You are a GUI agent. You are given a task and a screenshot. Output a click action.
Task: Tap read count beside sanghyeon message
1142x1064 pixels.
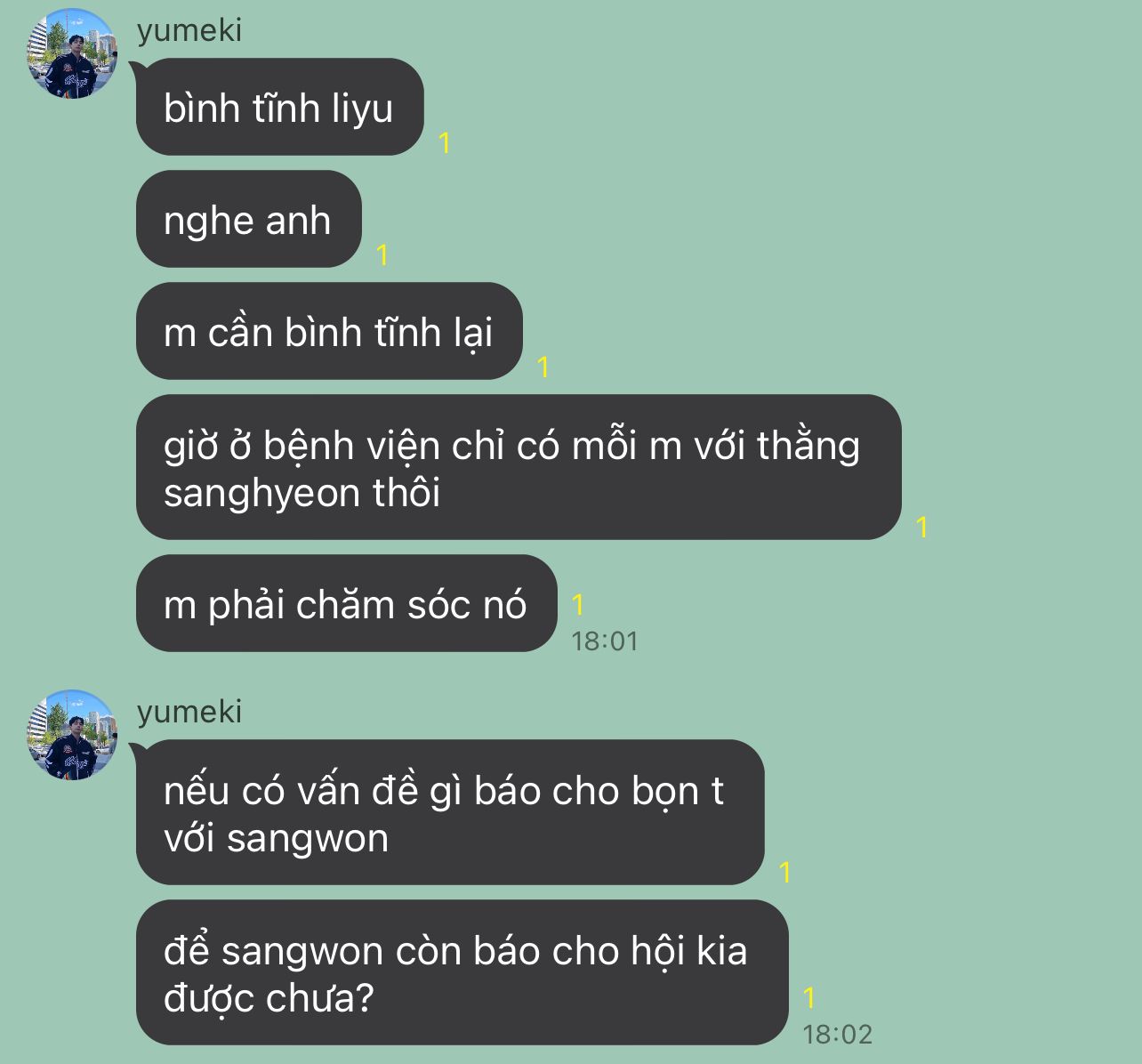click(922, 528)
